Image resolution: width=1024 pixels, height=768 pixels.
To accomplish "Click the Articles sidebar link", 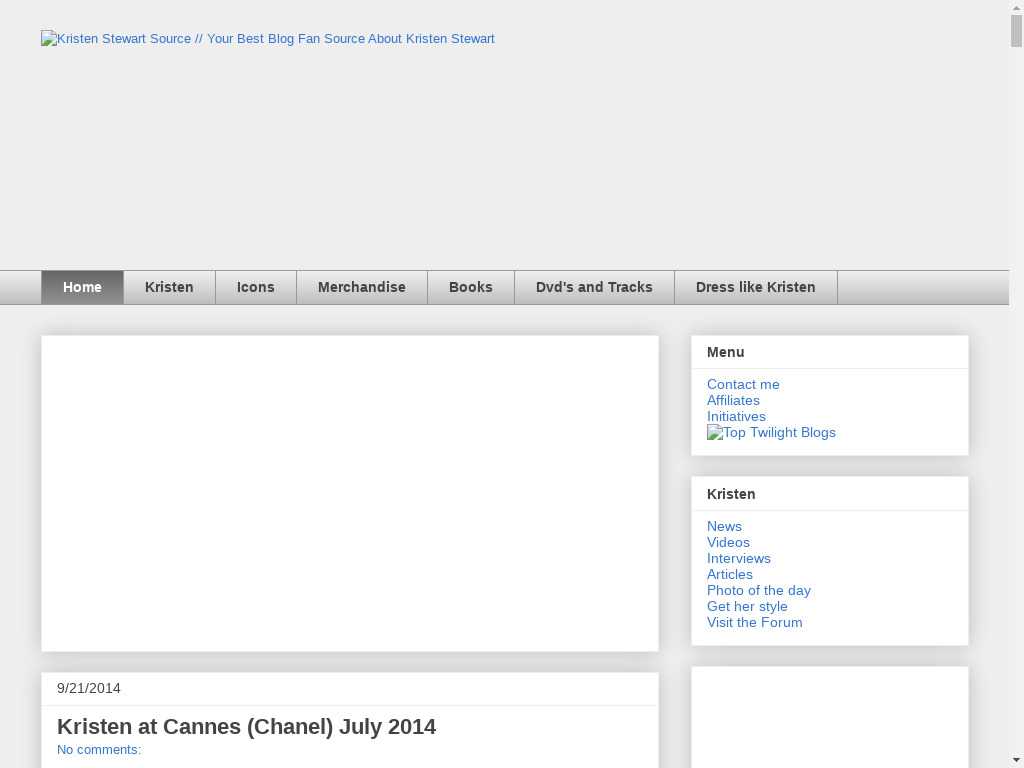I will click(730, 575).
